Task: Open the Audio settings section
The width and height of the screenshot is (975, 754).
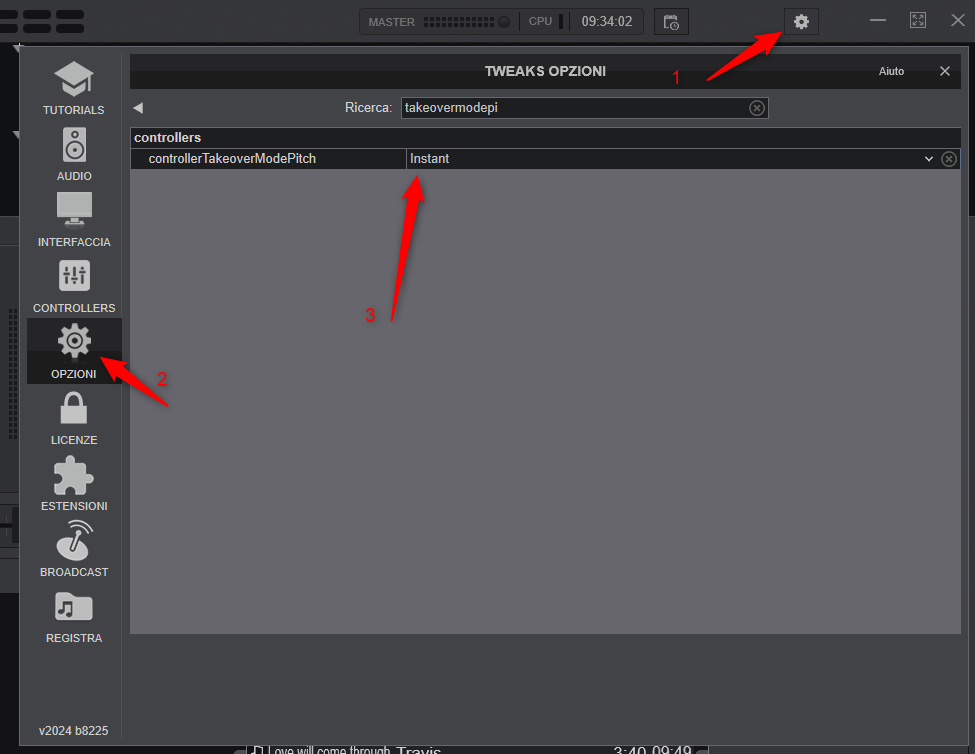Action: tap(73, 154)
